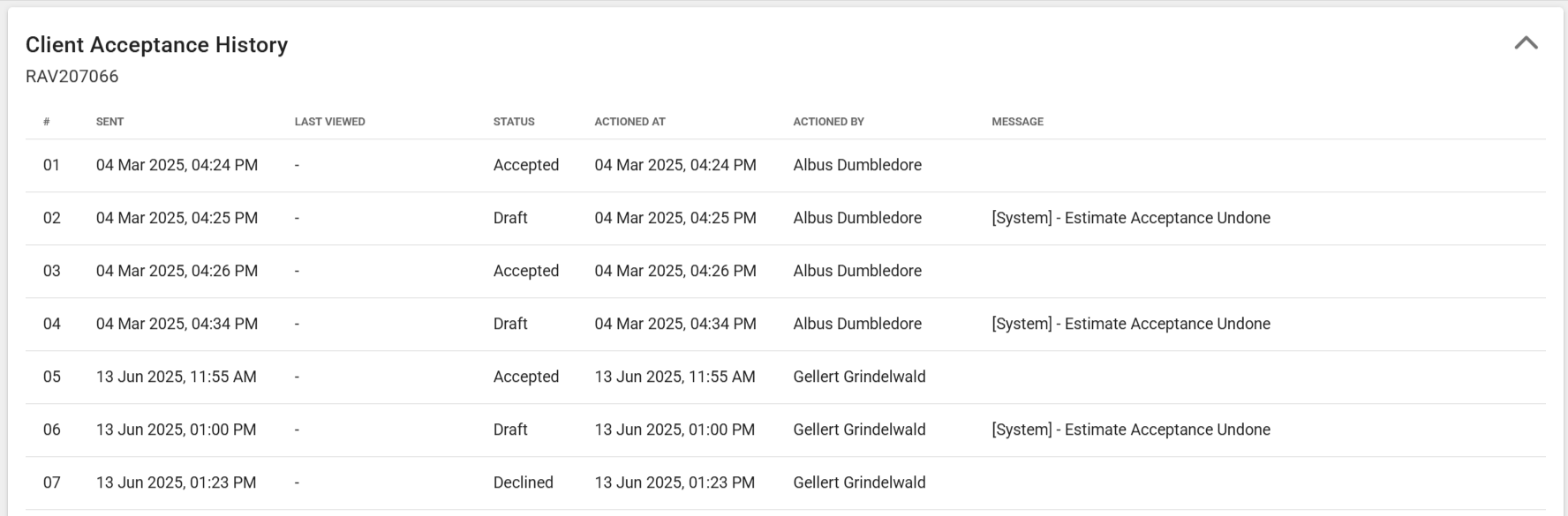Click row 04 Estimate Acceptance Undone message
The width and height of the screenshot is (1568, 516).
pos(1130,324)
